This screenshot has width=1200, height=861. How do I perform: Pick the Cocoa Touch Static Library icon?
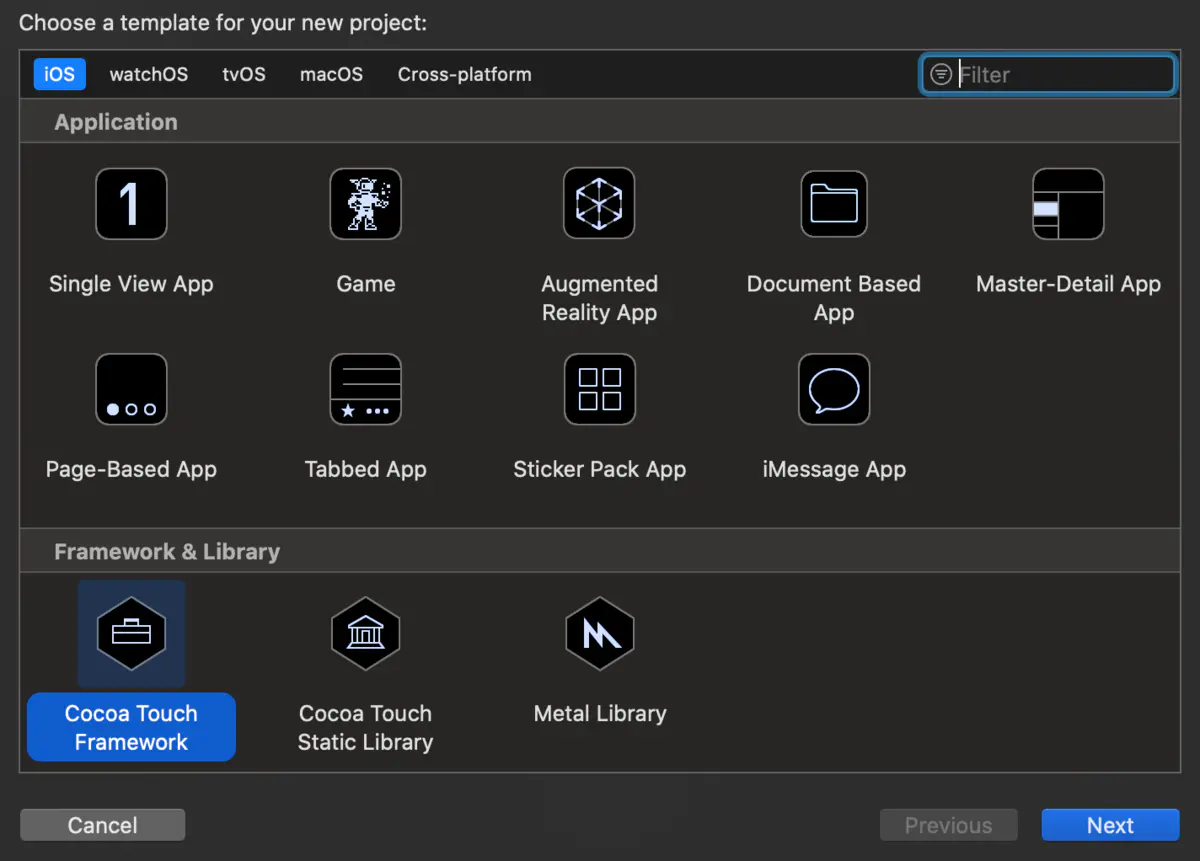tap(366, 634)
